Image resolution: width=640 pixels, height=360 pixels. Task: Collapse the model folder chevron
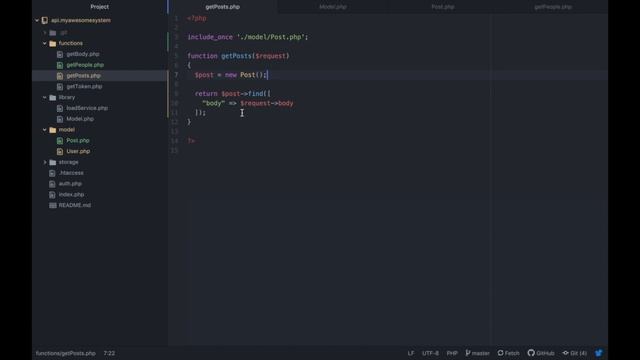coord(45,130)
